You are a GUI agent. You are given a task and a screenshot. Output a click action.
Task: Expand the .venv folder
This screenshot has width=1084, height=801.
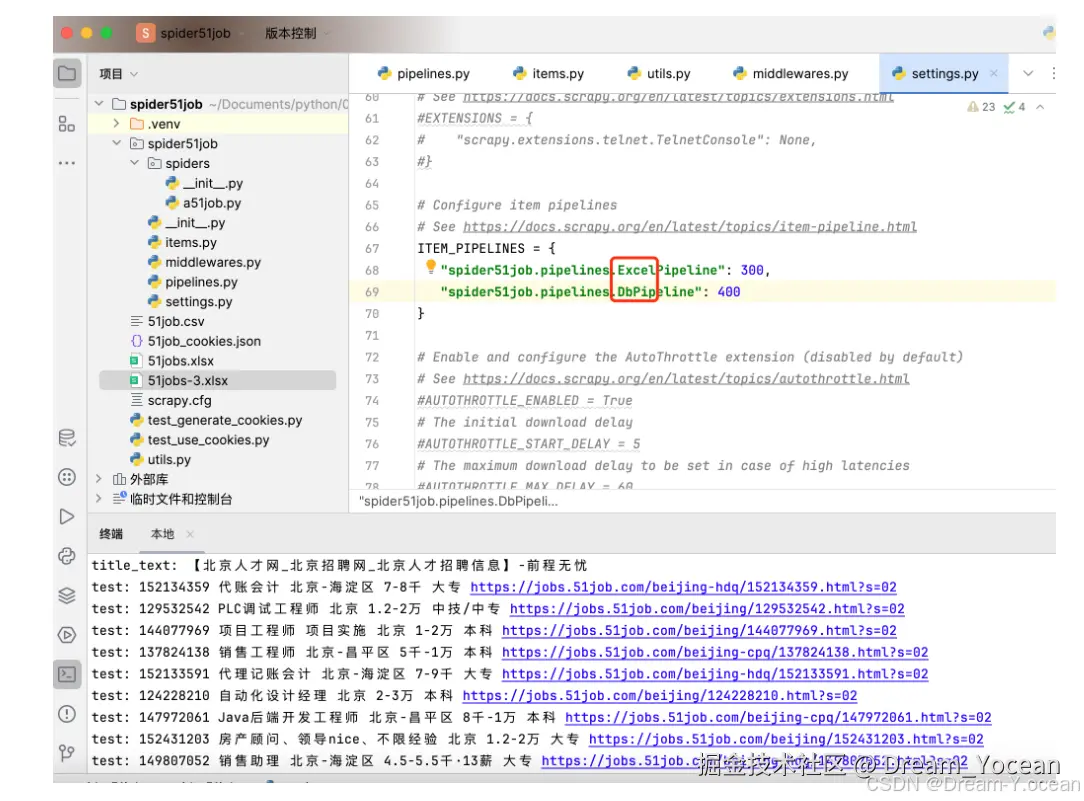pos(116,123)
